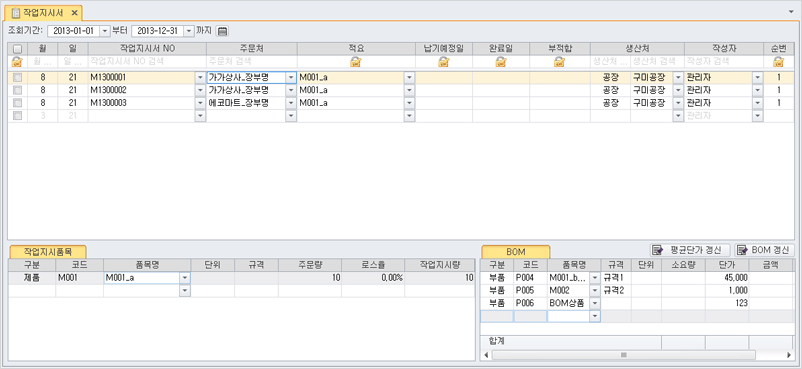Viewport: 802px width, 369px height.
Task: Expand 주문처 dropdown in M1300001 row
Action: tap(291, 78)
